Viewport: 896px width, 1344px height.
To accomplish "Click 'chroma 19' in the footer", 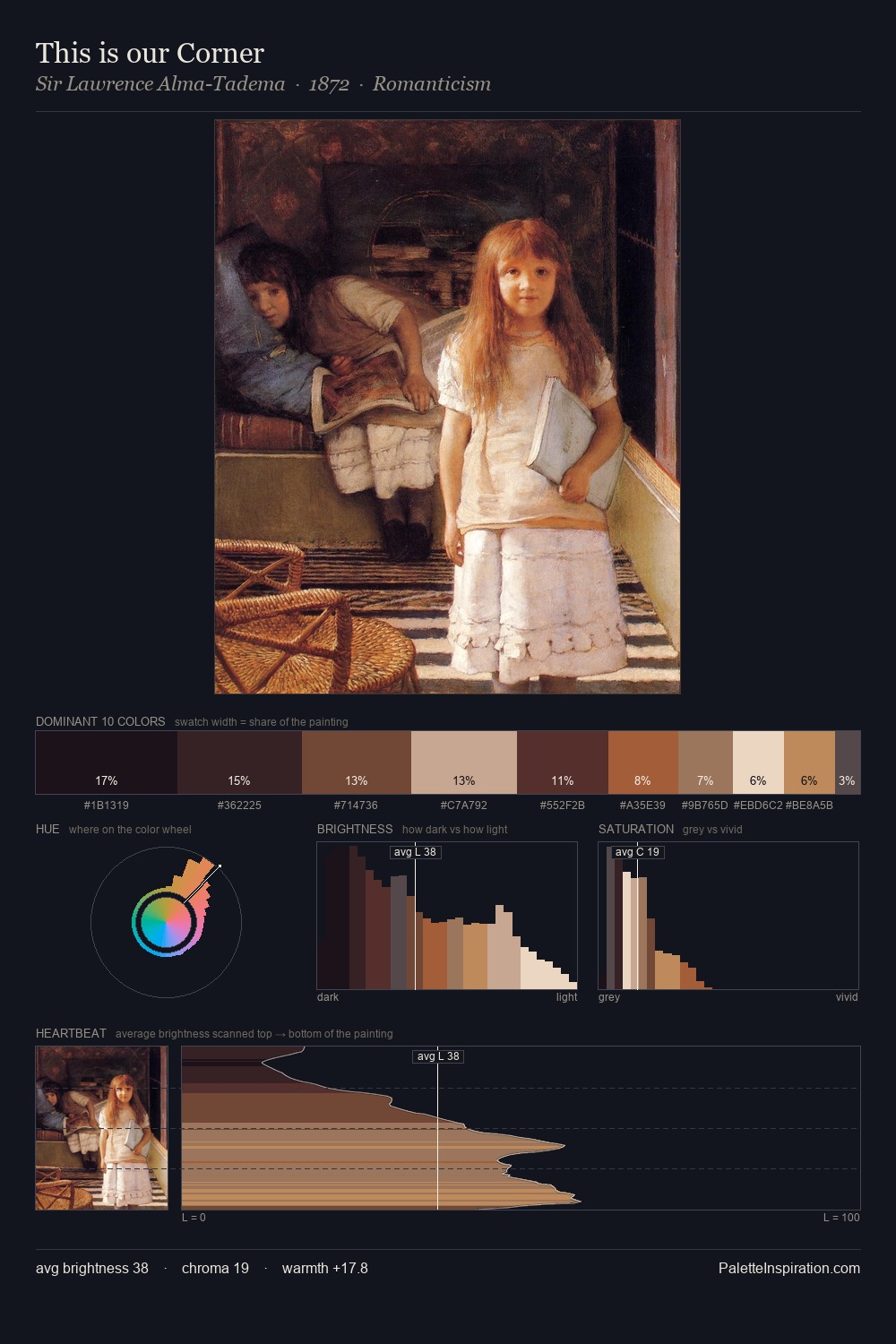I will click(x=215, y=1269).
